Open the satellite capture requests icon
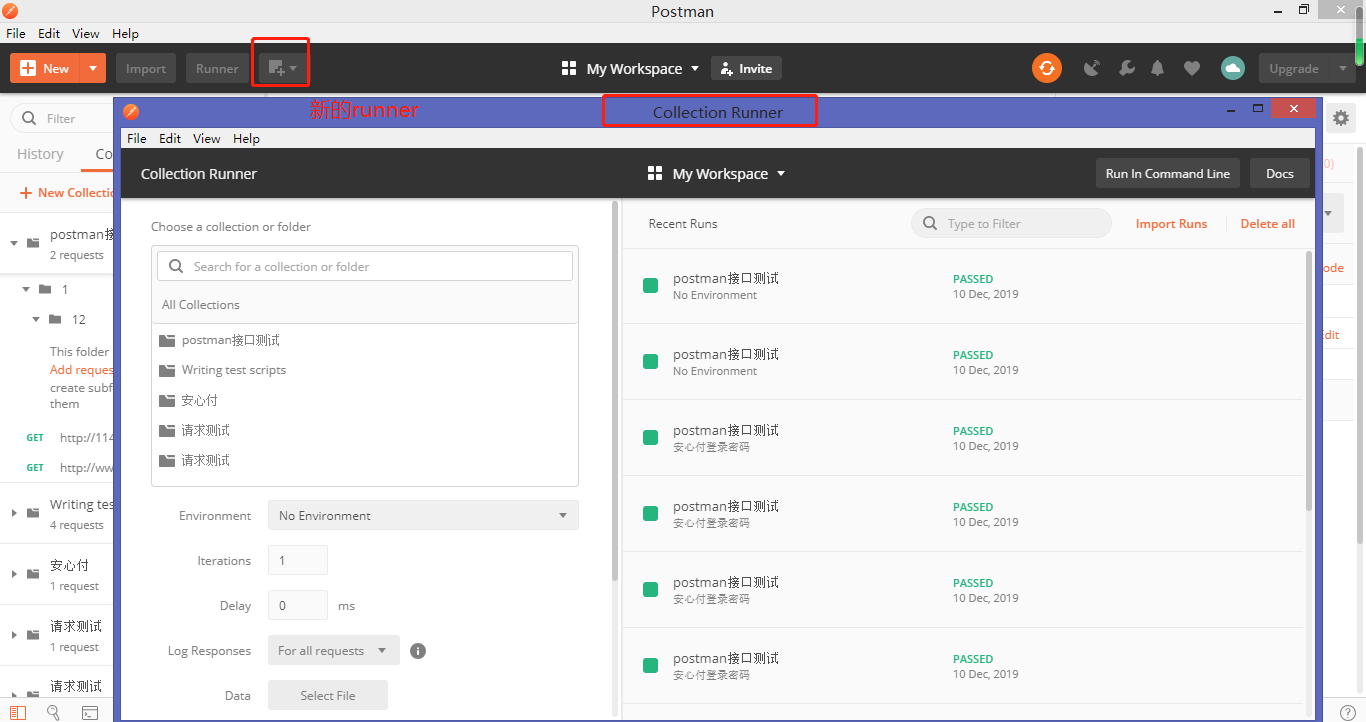Image resolution: width=1366 pixels, height=722 pixels. coord(1092,68)
